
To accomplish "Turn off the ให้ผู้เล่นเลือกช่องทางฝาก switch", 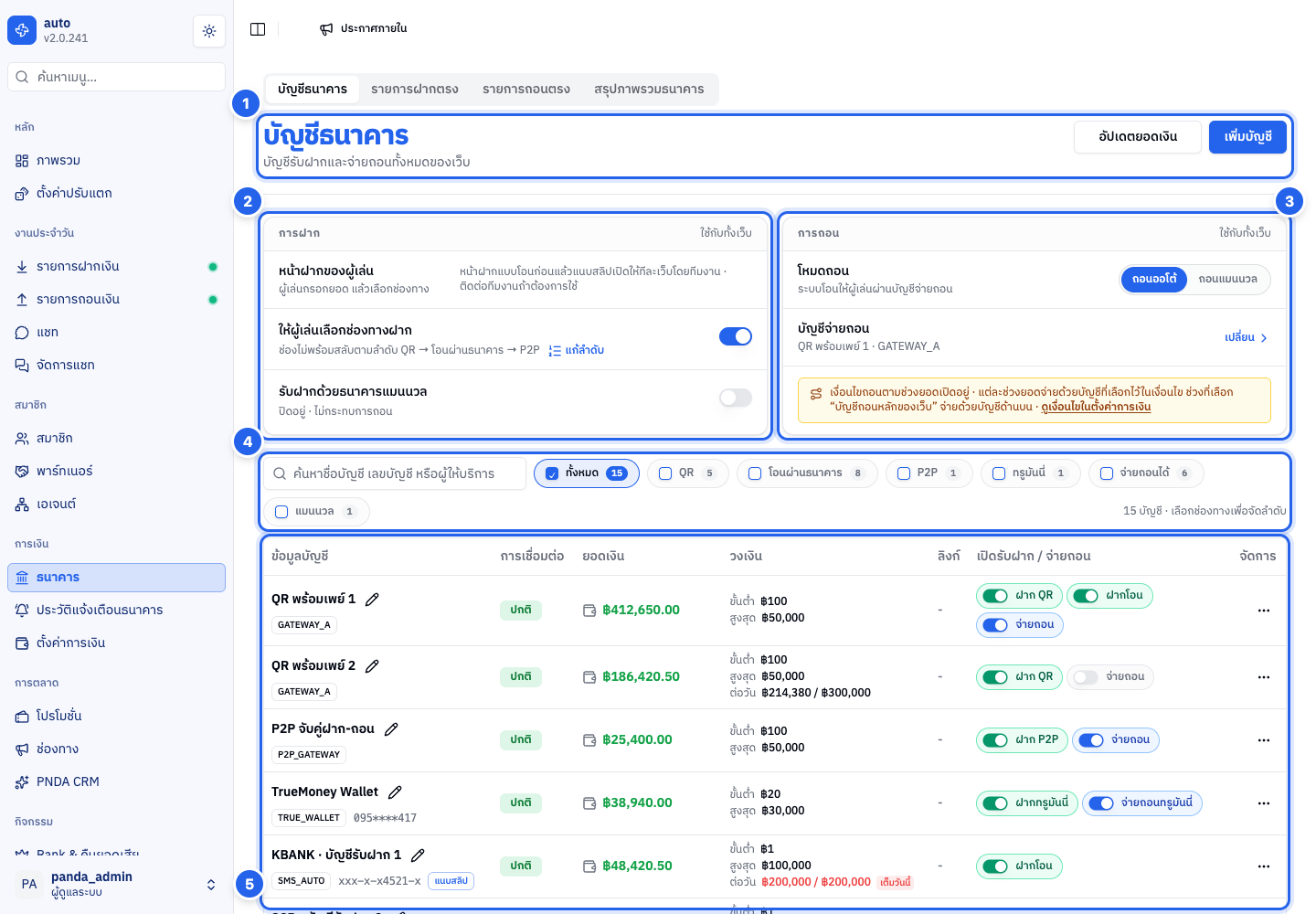I will coord(736,336).
